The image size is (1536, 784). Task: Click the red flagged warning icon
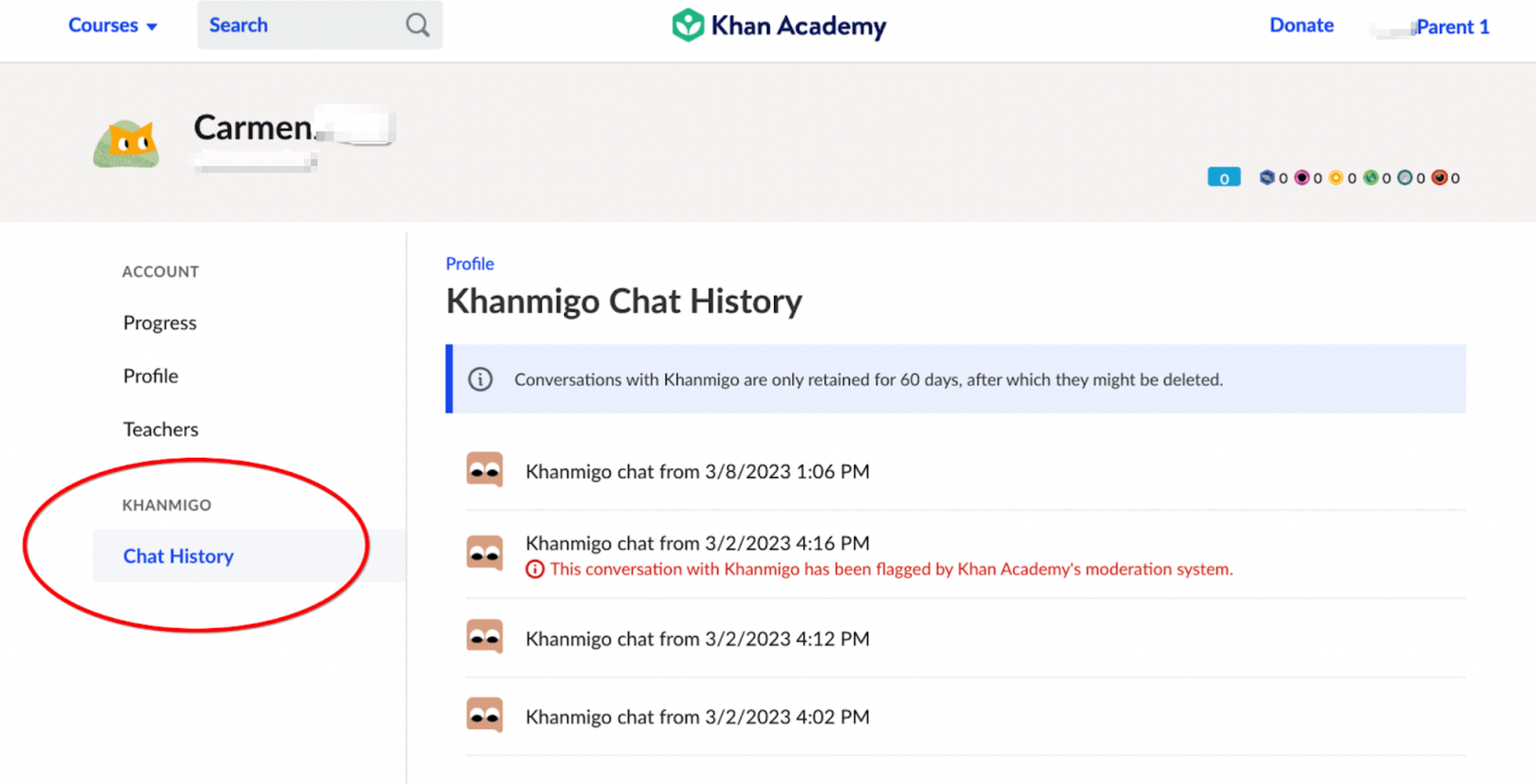tap(534, 569)
